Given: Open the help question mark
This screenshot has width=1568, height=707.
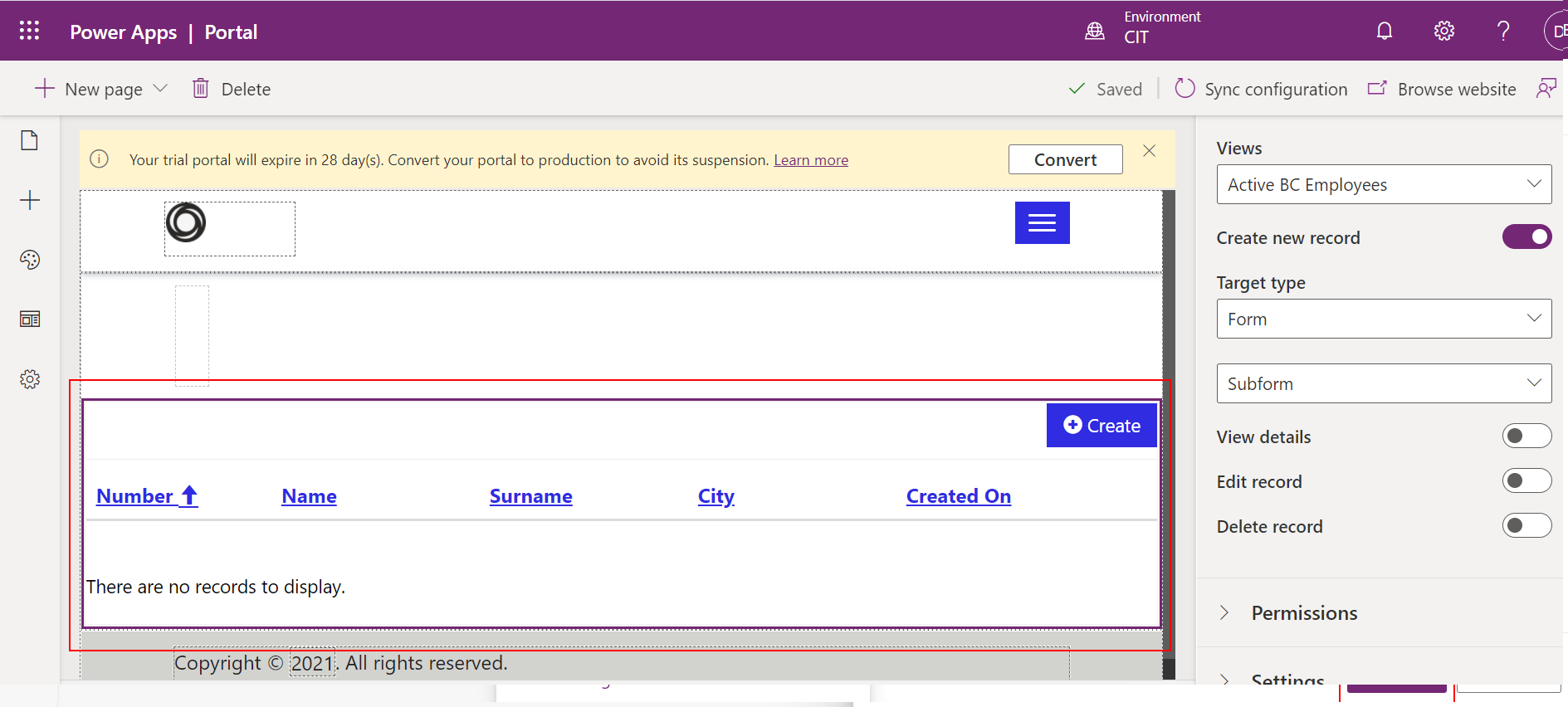Looking at the screenshot, I should pyautogui.click(x=1503, y=31).
